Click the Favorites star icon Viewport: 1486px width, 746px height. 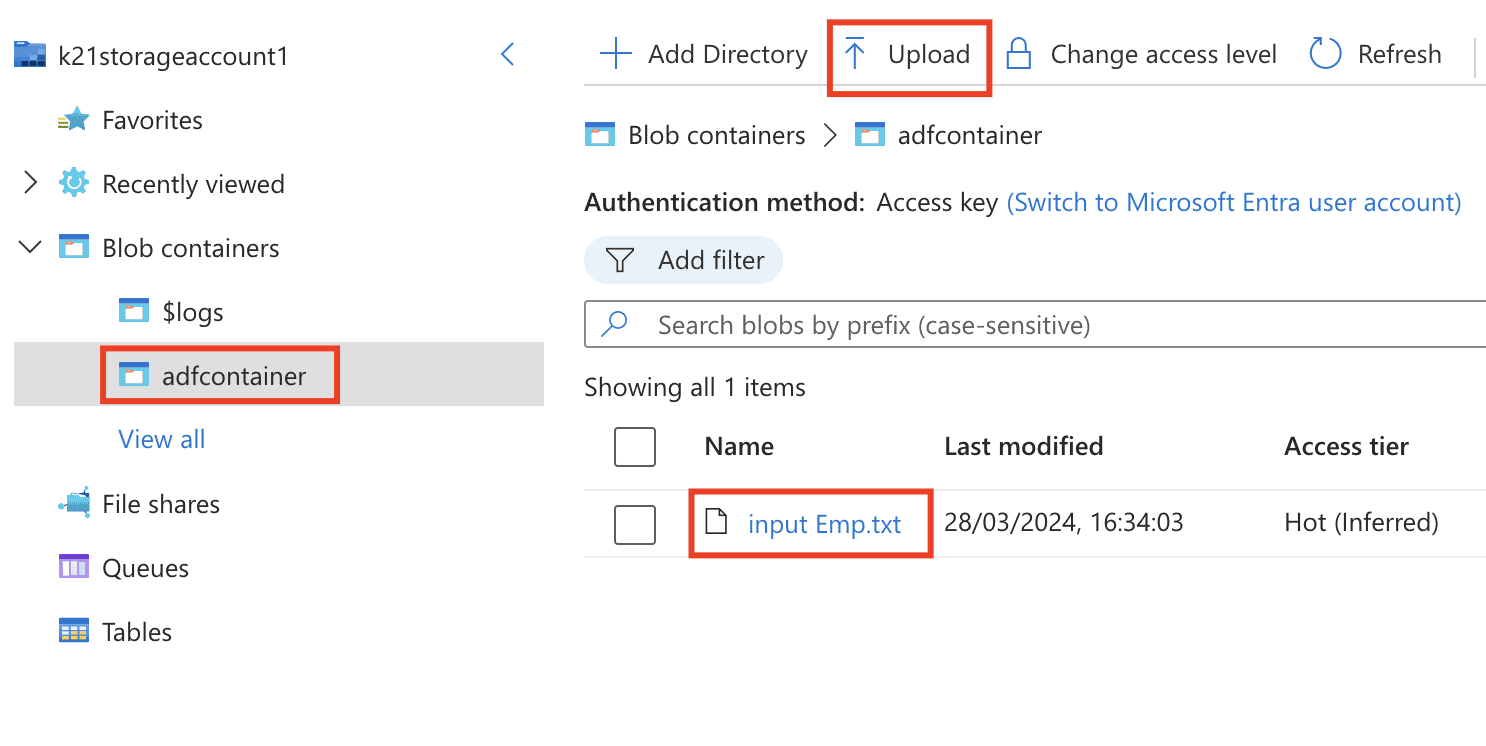point(74,121)
